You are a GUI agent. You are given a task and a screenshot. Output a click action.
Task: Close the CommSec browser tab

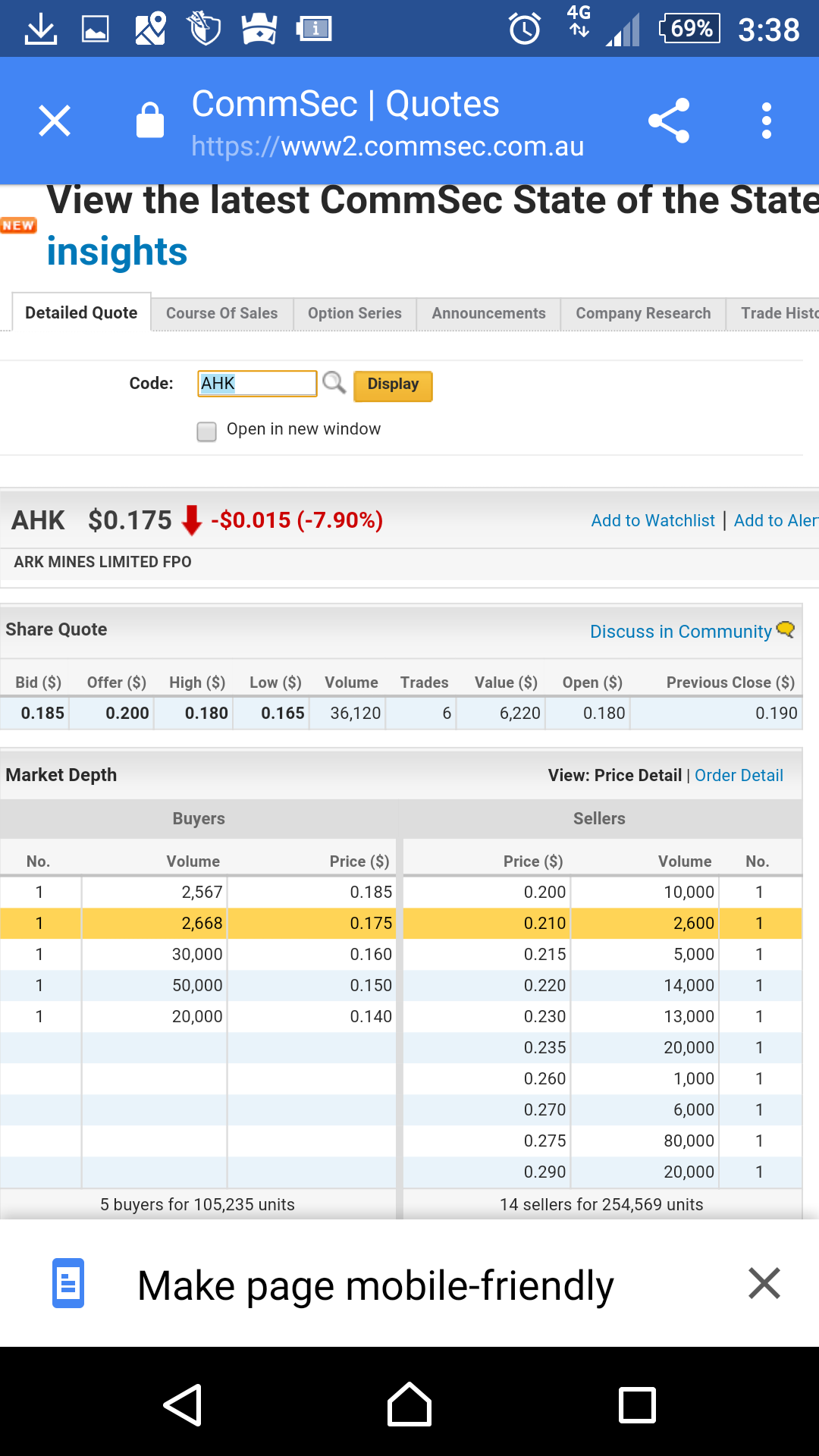pyautogui.click(x=55, y=121)
